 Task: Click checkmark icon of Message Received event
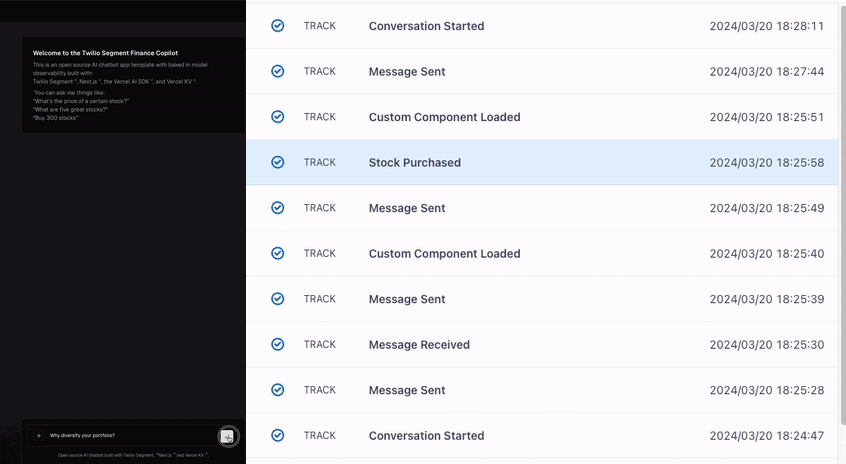point(278,344)
